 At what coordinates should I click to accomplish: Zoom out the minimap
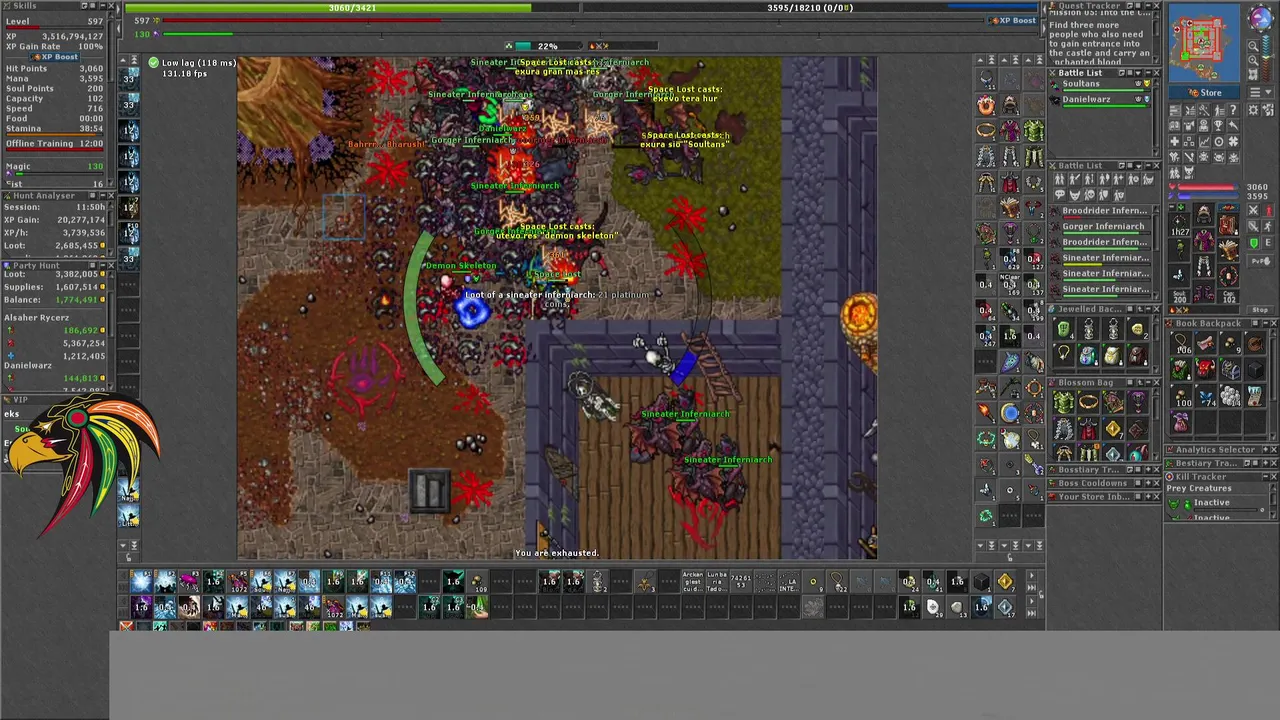[1253, 46]
